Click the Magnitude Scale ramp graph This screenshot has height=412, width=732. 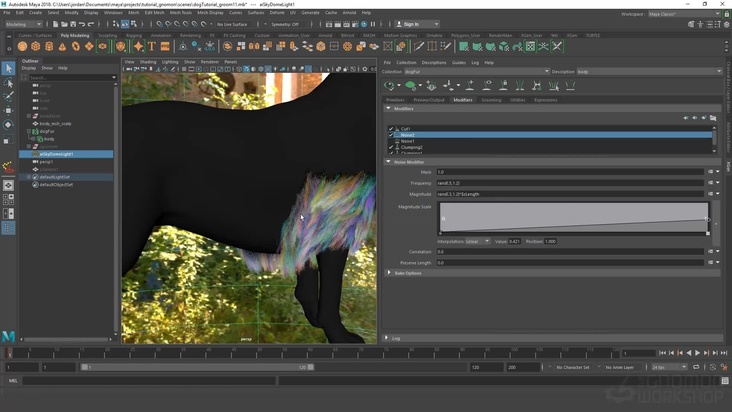(573, 217)
